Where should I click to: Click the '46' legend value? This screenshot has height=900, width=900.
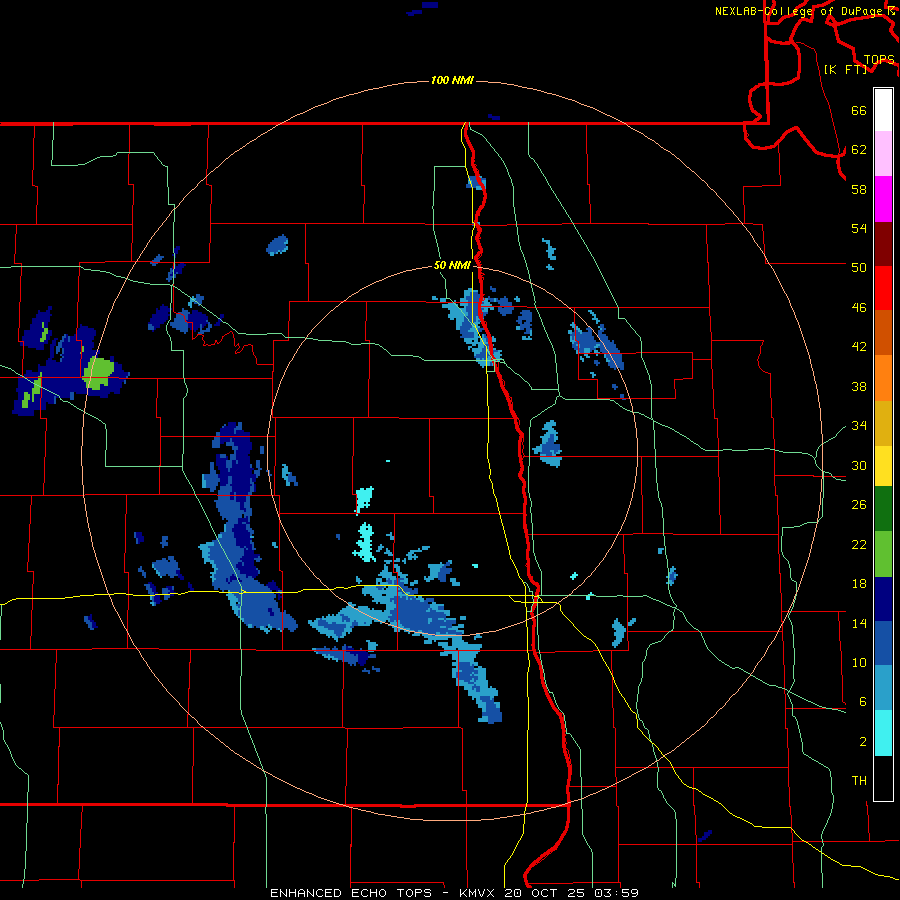click(859, 308)
